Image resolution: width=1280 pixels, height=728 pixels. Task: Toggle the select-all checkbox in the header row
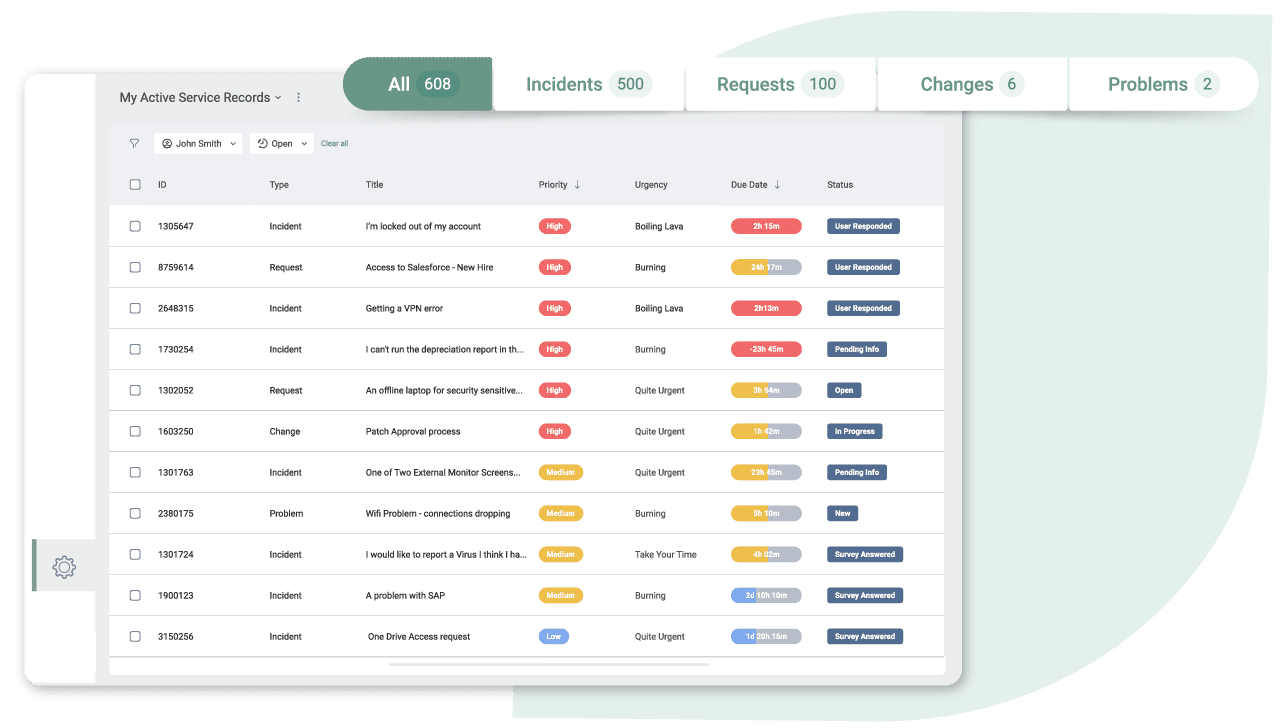pyautogui.click(x=135, y=184)
